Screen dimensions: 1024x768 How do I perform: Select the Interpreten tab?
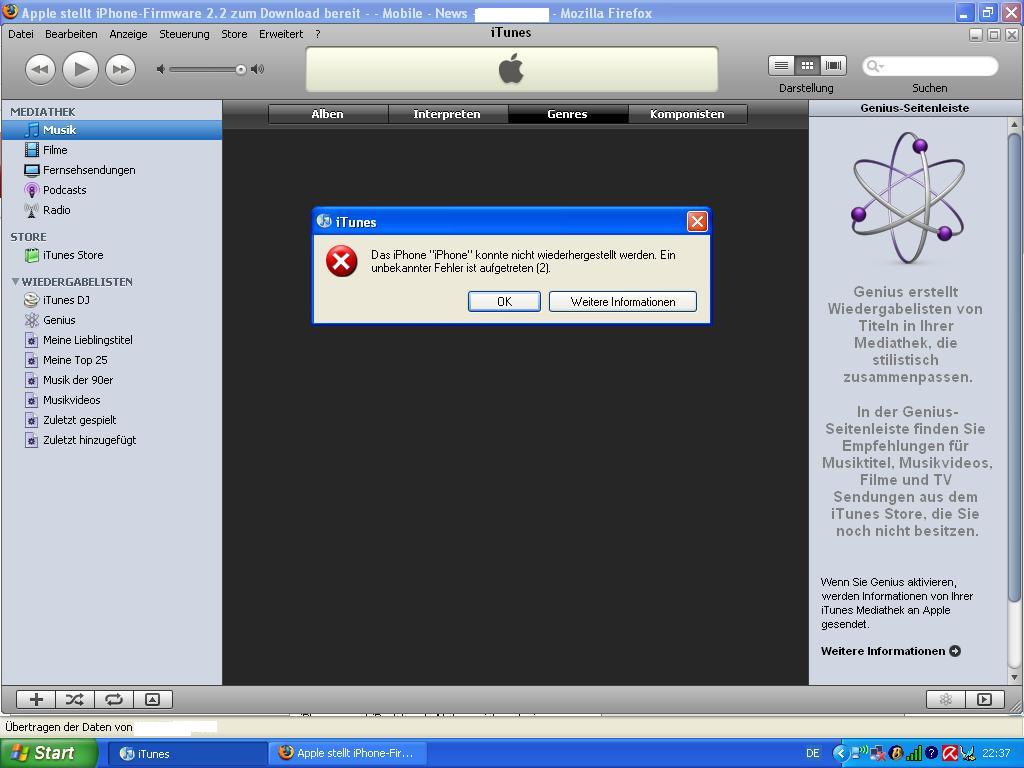(x=447, y=114)
